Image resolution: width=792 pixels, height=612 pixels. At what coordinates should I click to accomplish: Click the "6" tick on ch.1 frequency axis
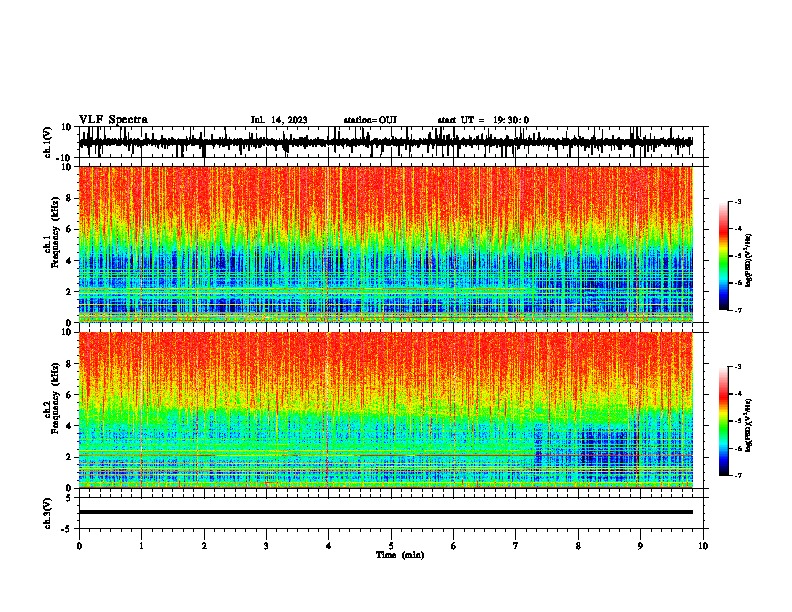[x=69, y=229]
